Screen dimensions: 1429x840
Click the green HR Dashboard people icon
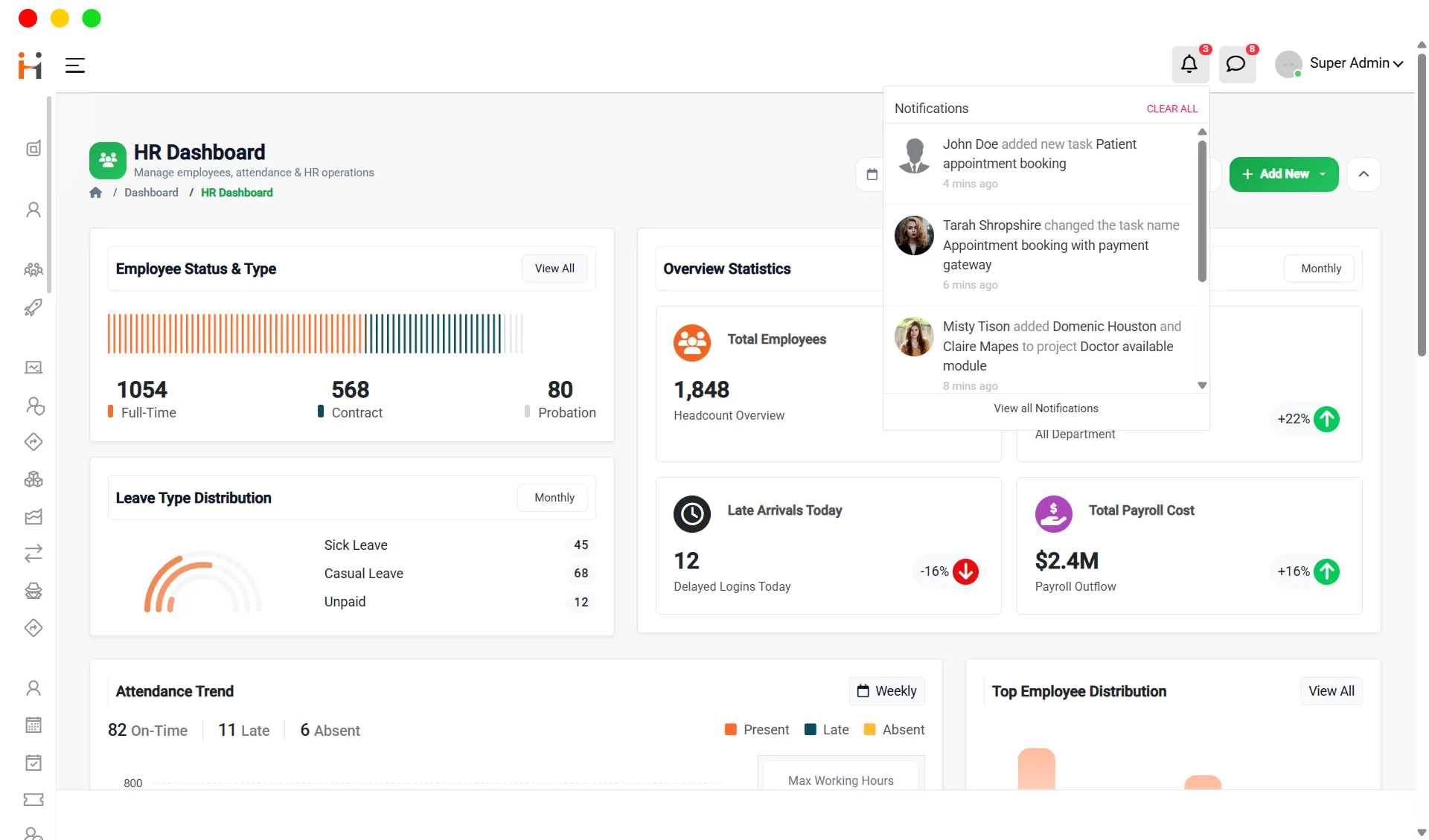(108, 161)
